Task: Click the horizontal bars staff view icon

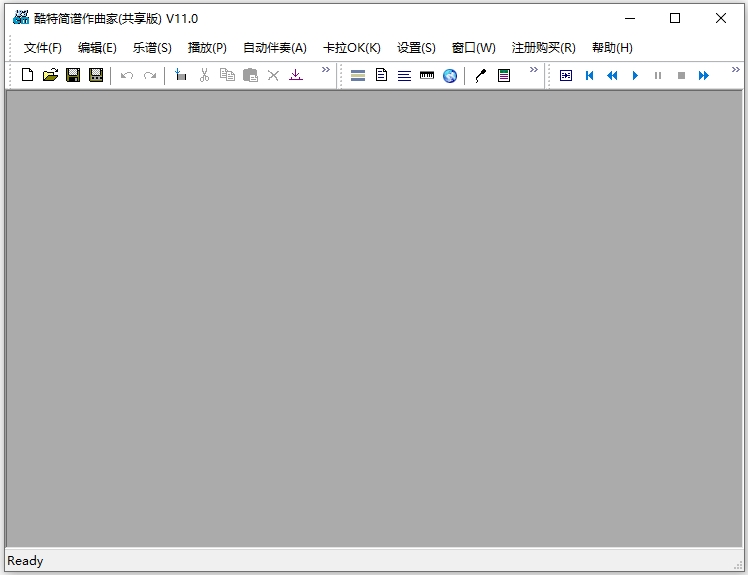Action: pyautogui.click(x=358, y=75)
